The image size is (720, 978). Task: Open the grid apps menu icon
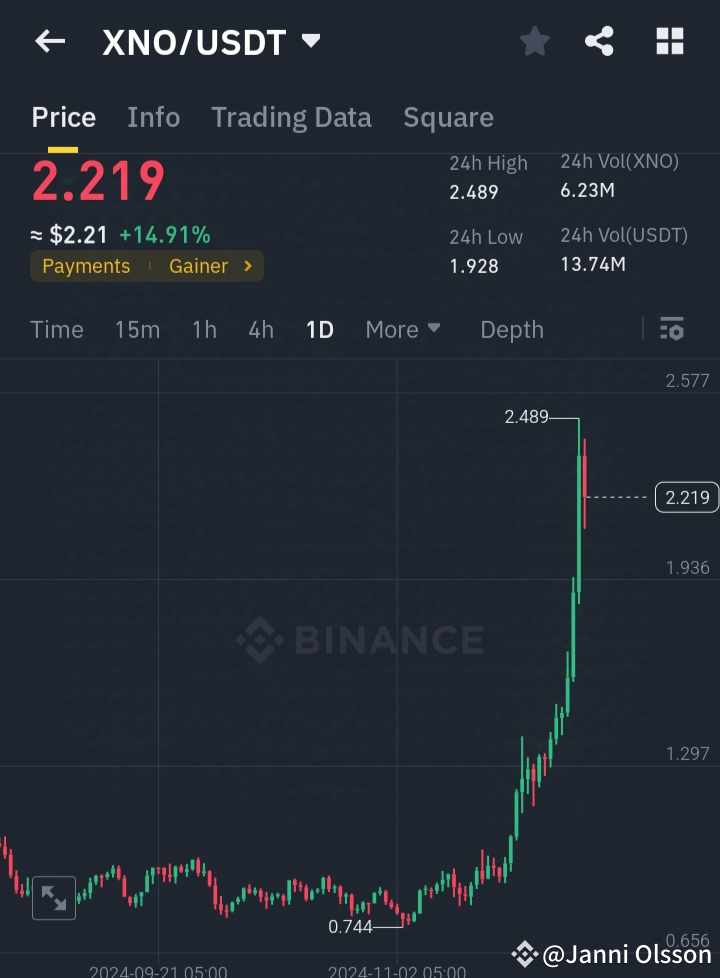point(668,41)
